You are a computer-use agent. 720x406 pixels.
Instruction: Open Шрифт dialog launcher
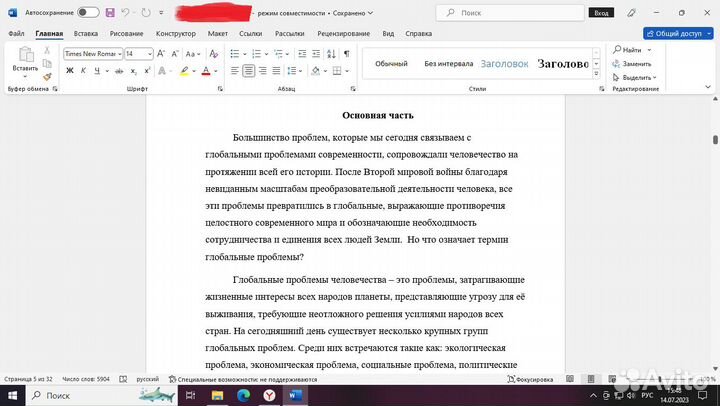coord(220,89)
